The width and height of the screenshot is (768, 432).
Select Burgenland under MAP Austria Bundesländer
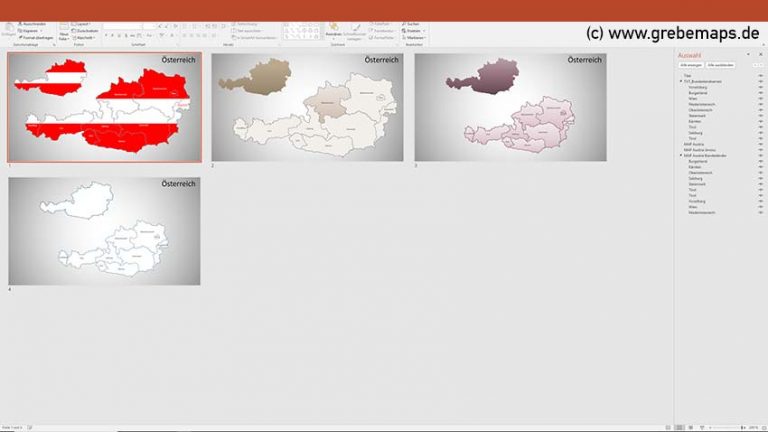pos(698,161)
